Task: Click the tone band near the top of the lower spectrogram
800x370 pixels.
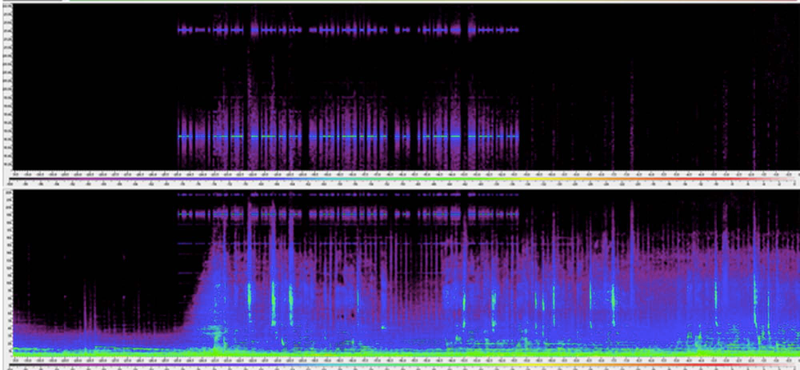Action: pyautogui.click(x=348, y=215)
